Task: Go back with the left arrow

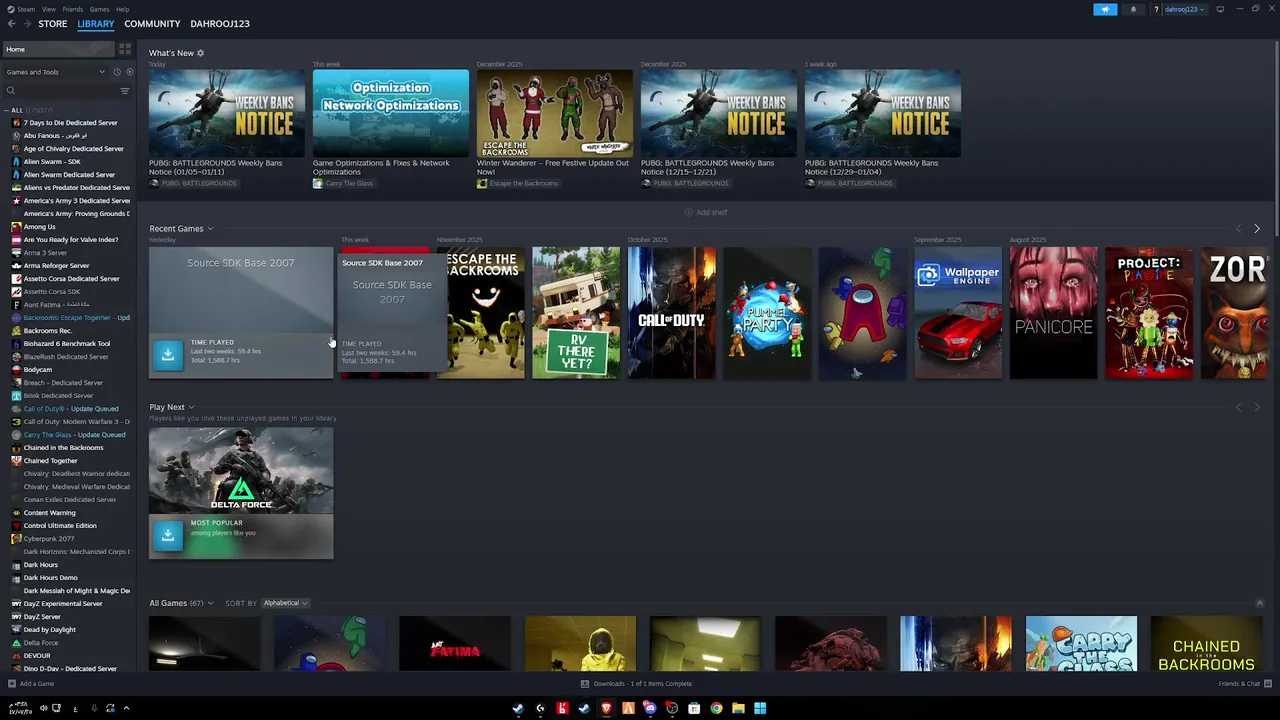Action: (x=11, y=24)
